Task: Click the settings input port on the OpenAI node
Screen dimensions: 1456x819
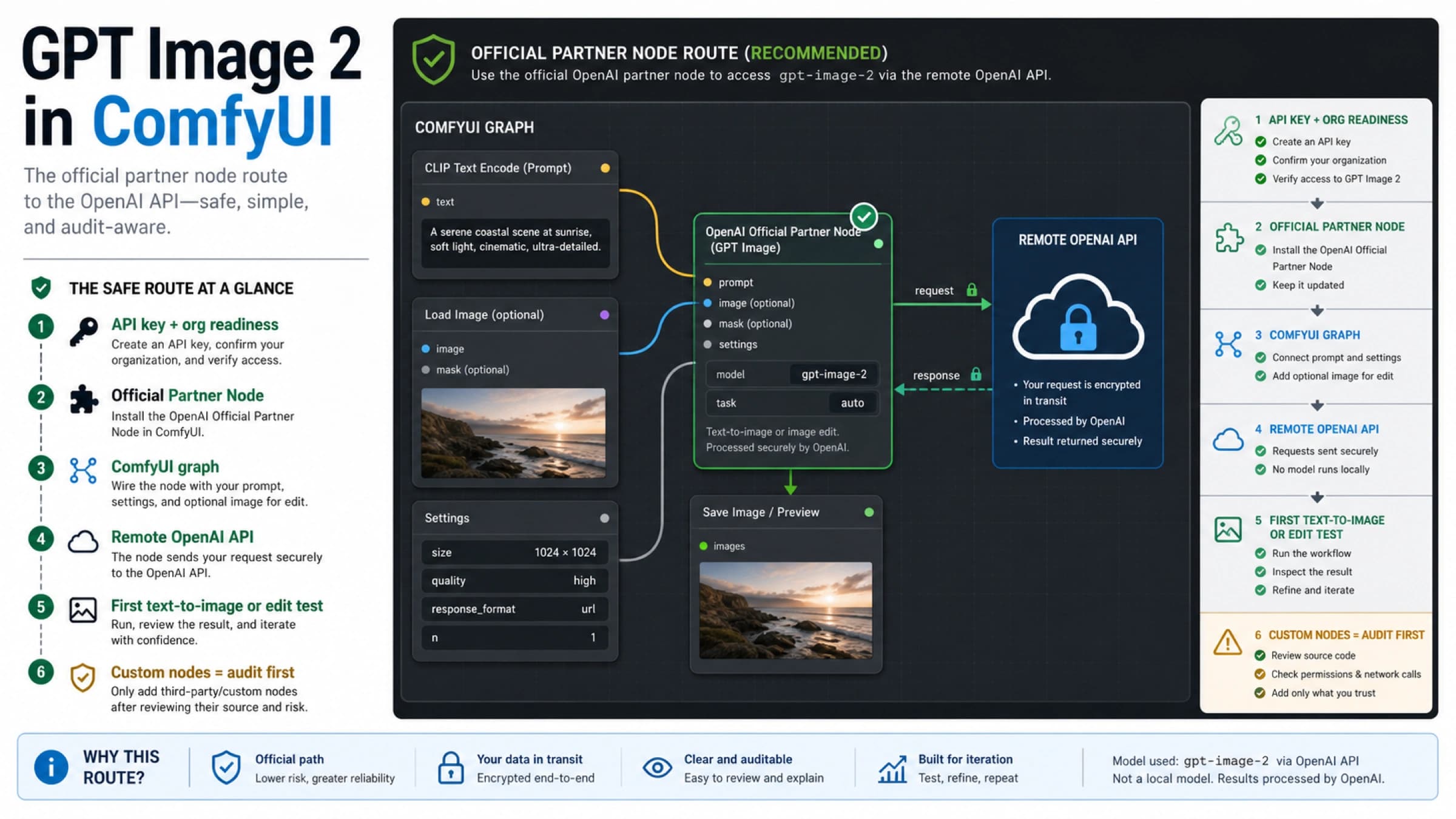Action: [707, 345]
